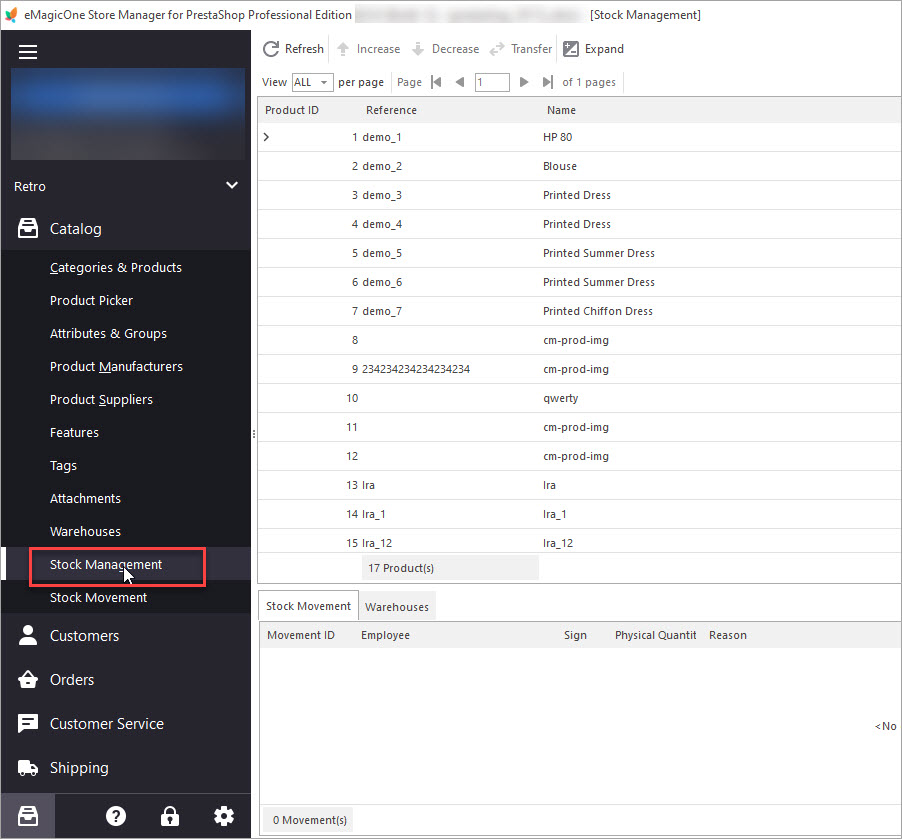Image resolution: width=902 pixels, height=839 pixels.
Task: Open Stock Movement sidebar menu item
Action: [x=98, y=597]
